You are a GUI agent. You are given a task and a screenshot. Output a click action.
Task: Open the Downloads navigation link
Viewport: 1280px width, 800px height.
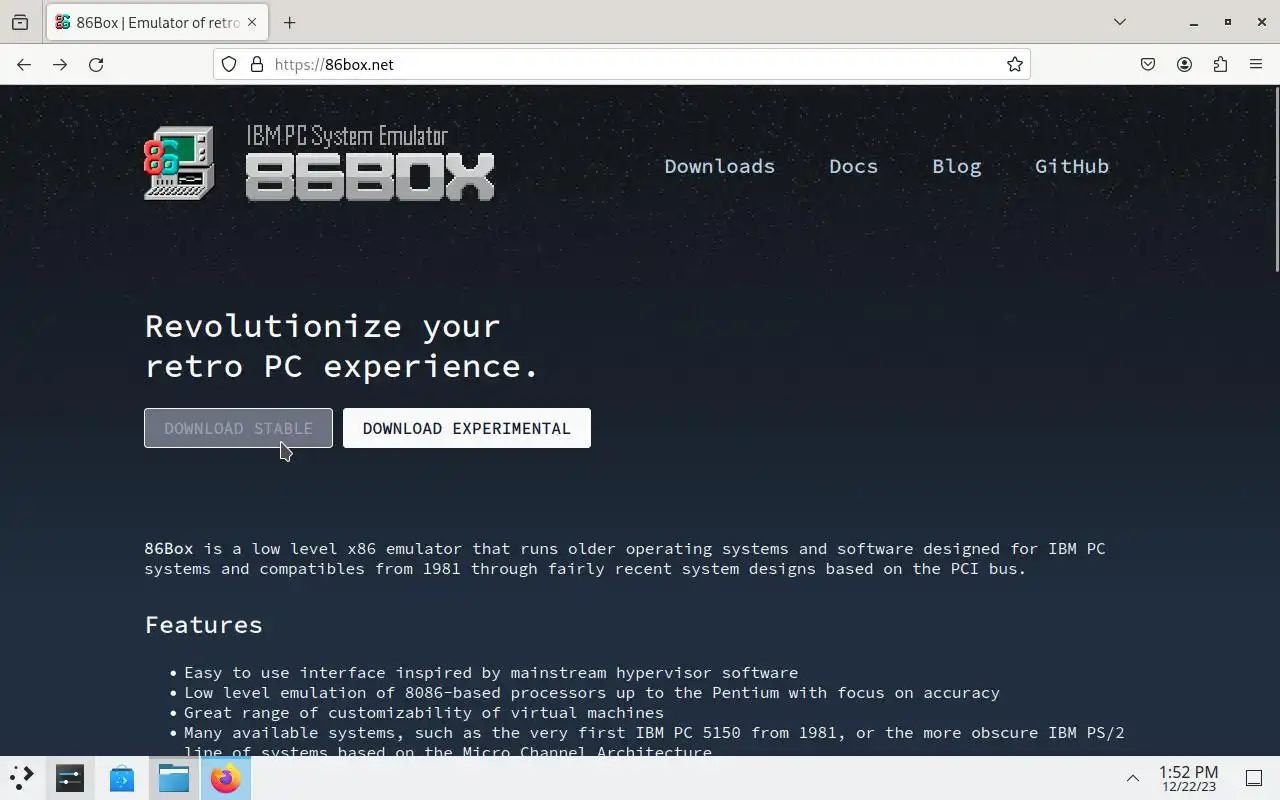(720, 166)
